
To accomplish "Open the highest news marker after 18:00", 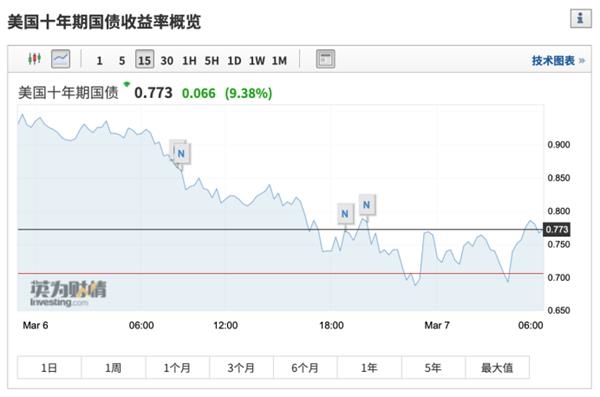I will click(x=367, y=205).
